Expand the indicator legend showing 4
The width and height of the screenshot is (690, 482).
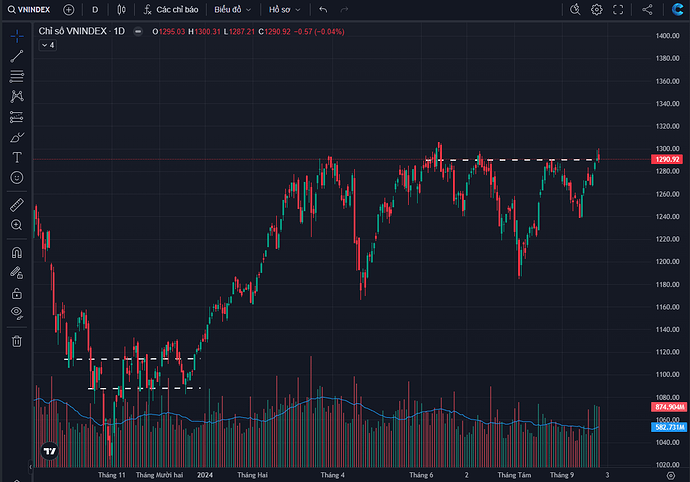(x=48, y=45)
